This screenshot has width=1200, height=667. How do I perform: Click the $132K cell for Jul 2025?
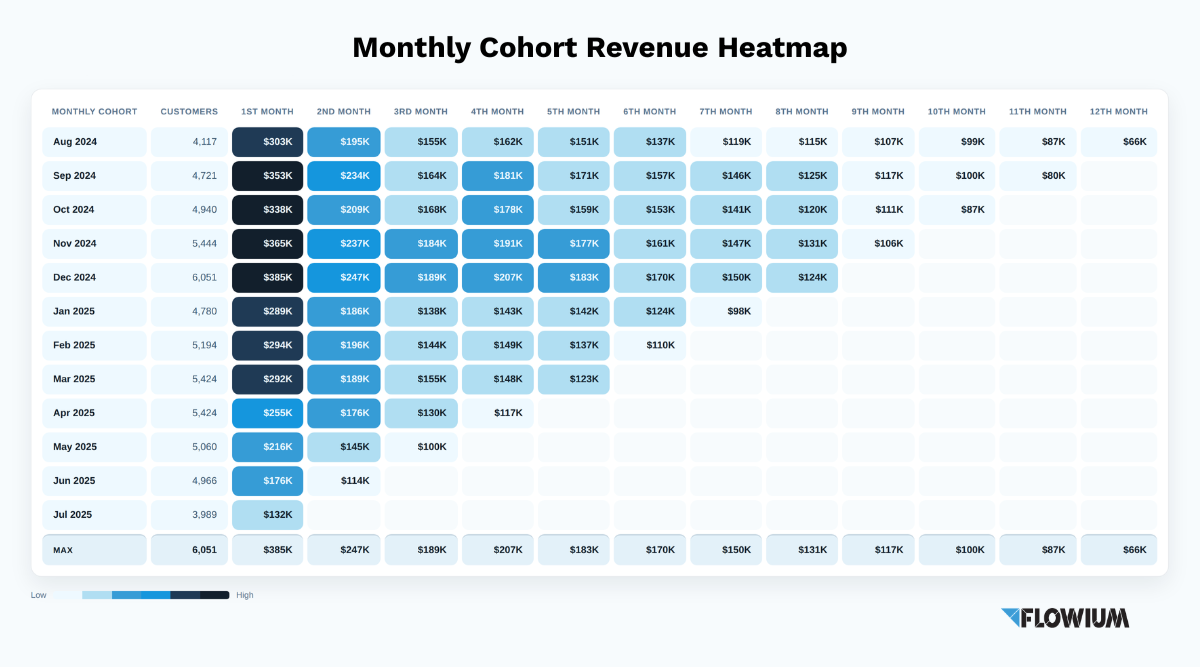[267, 515]
